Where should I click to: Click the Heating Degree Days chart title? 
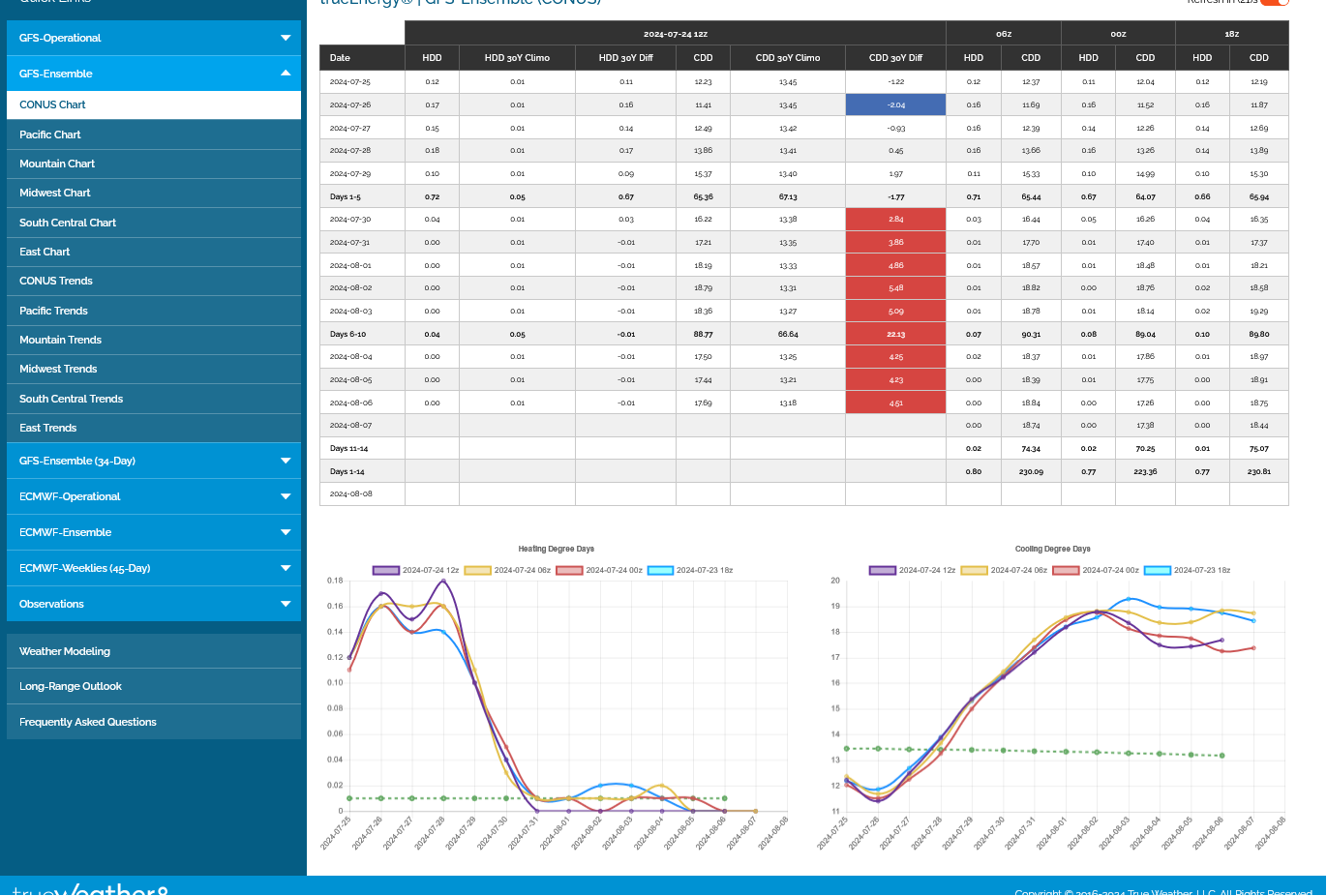pos(557,549)
